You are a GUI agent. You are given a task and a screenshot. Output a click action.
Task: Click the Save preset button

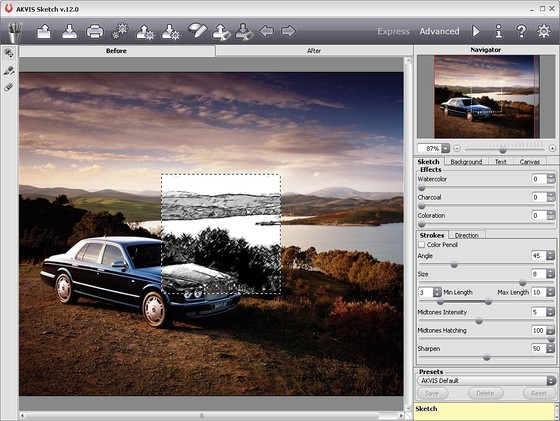pos(432,393)
